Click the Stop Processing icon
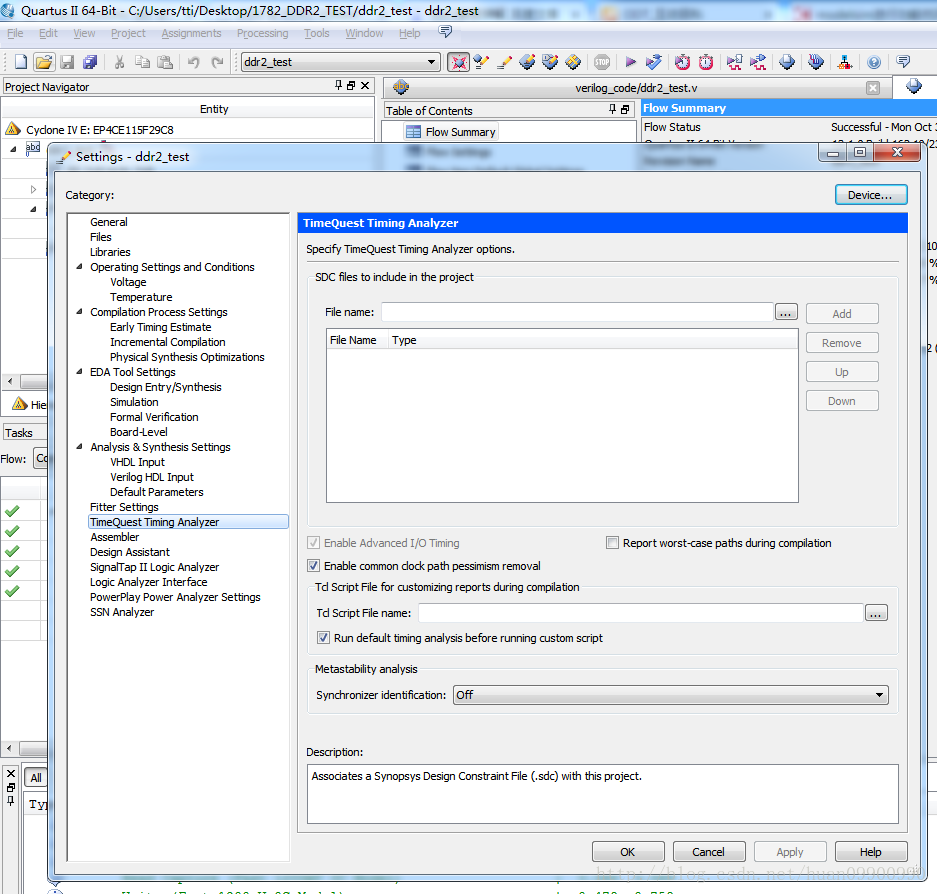This screenshot has height=894, width=937. coord(602,62)
